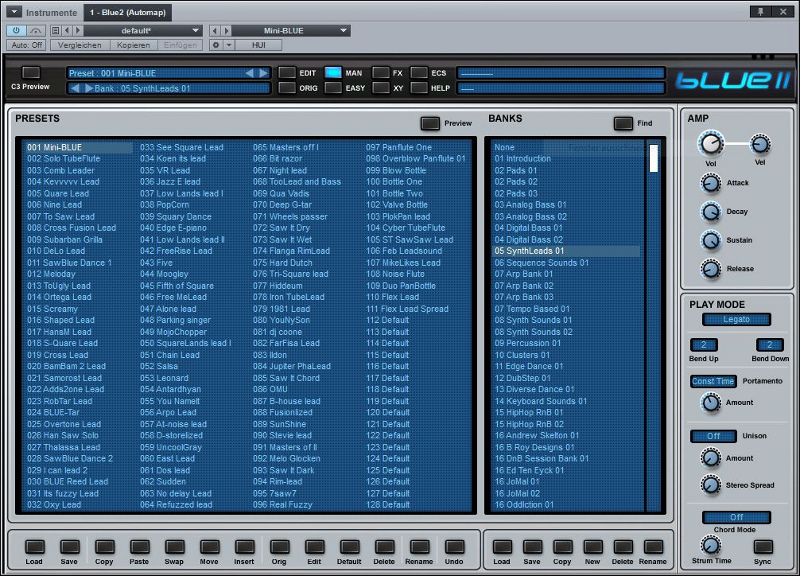800x576 pixels.
Task: Toggle the HELP button
Action: coord(419,88)
